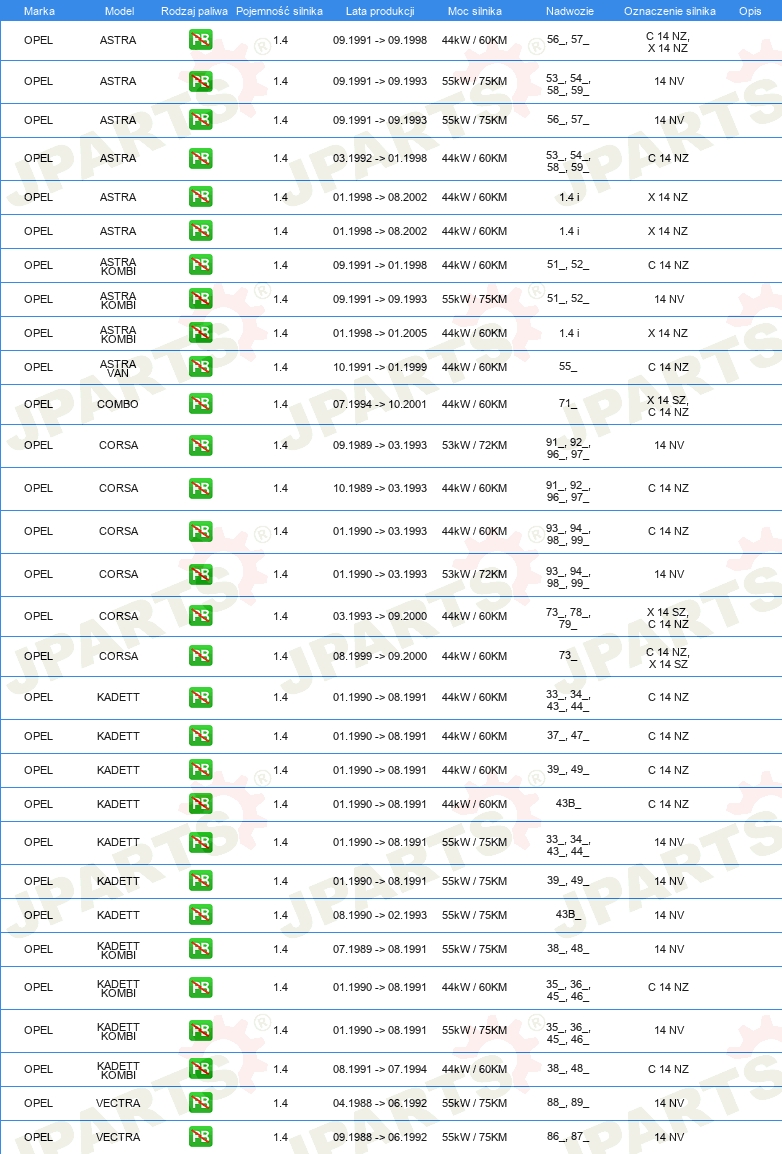Viewport: 782px width, 1154px height.
Task: Select fuel icon for Astra 55kW with body 53_, 54_, 58_, 59_
Action: 200,81
